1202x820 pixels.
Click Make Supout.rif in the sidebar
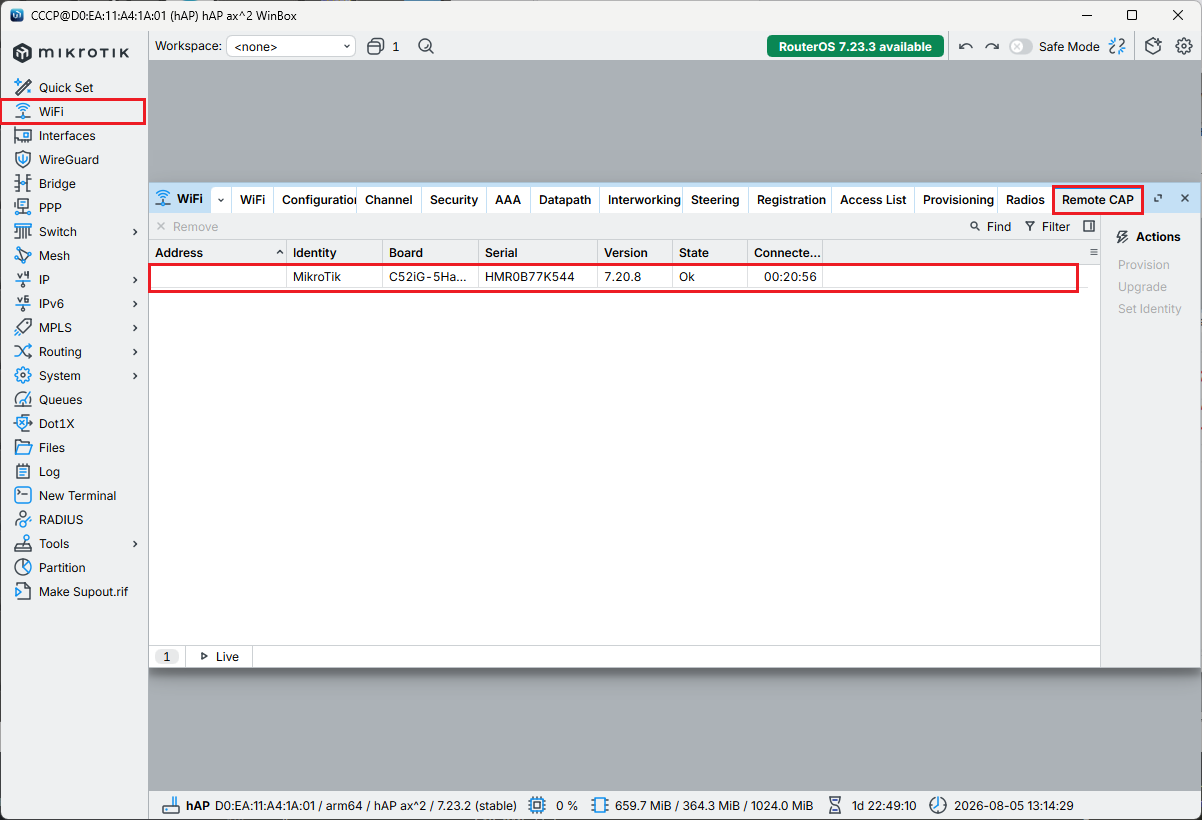tap(83, 592)
